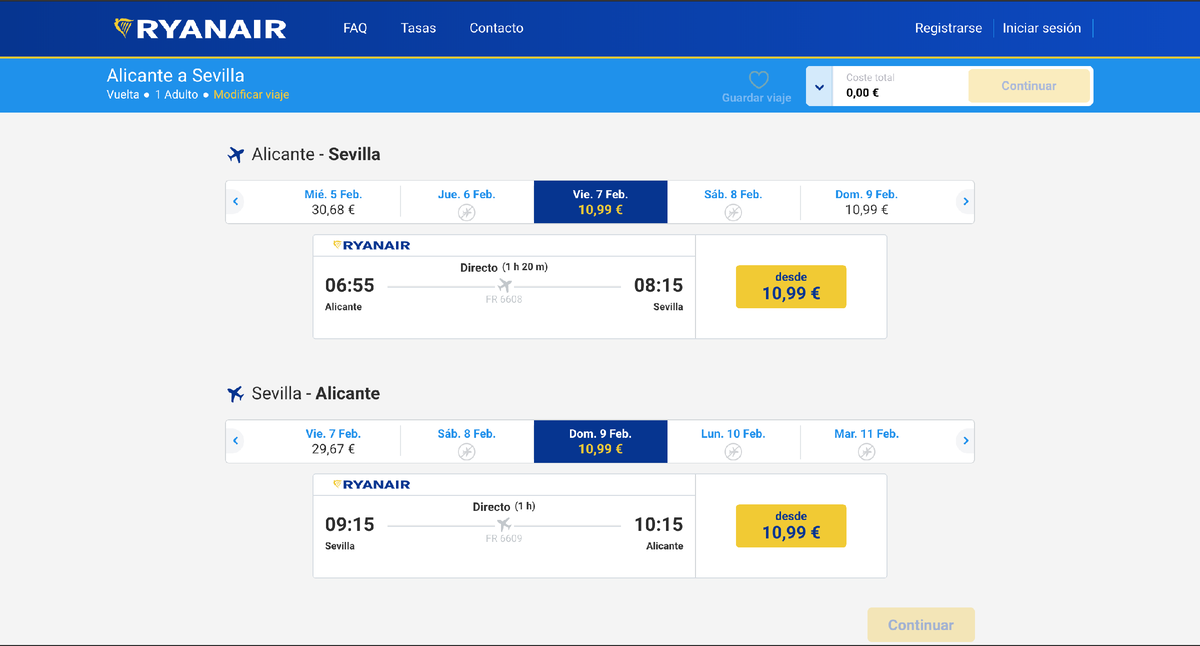Viewport: 1200px width, 646px height.
Task: Expand the total cost dropdown arrow
Action: (820, 87)
